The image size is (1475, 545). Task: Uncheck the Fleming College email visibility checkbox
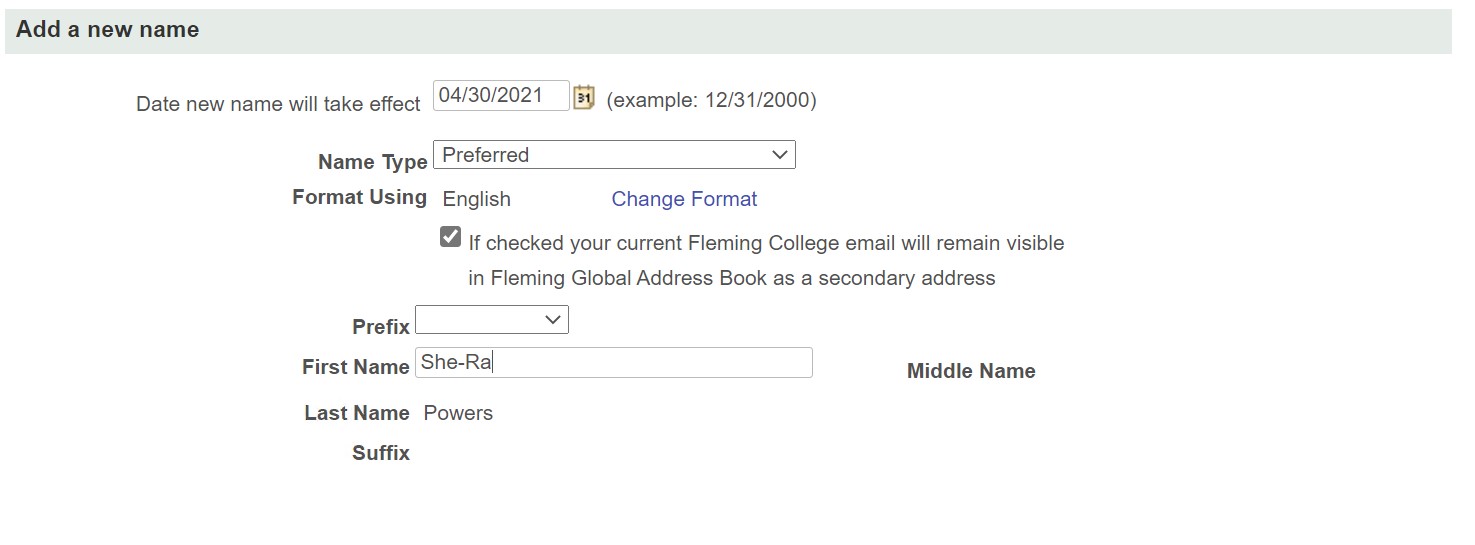point(451,238)
